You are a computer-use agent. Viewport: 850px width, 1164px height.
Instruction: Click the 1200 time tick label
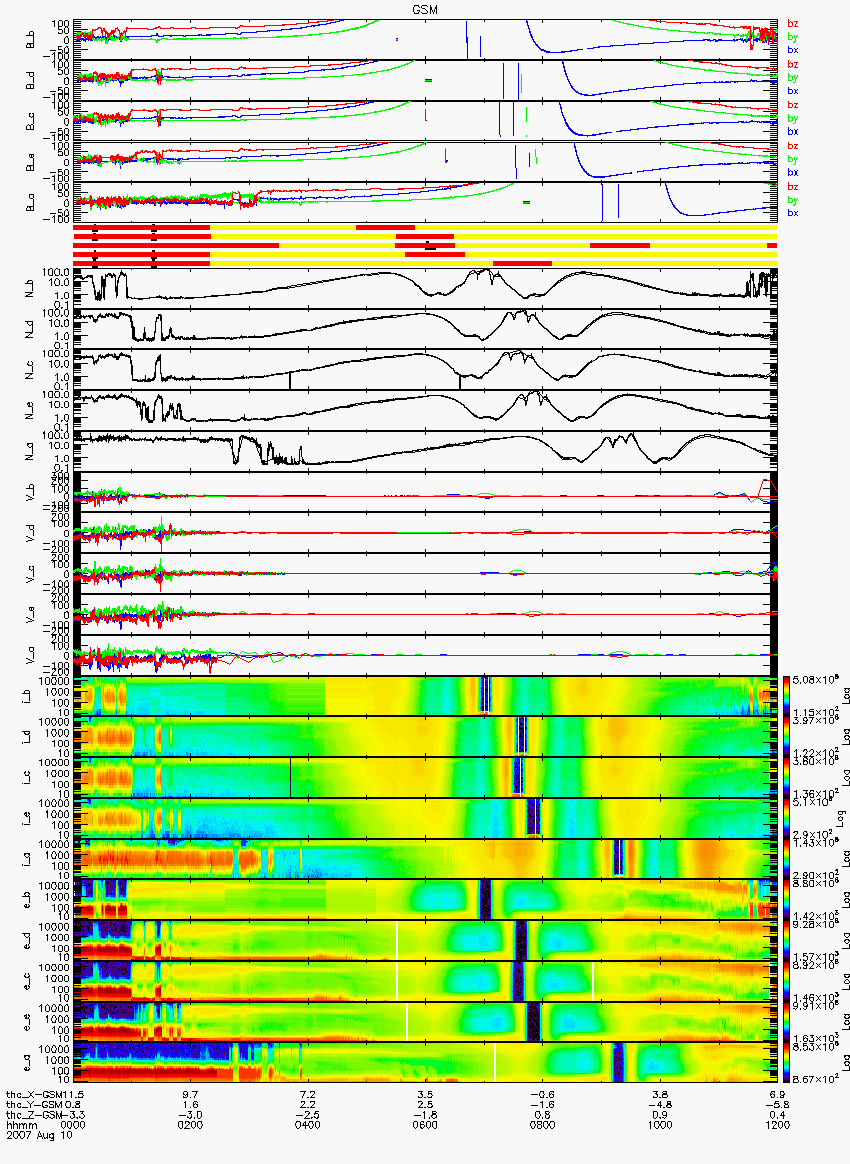[x=777, y=1125]
